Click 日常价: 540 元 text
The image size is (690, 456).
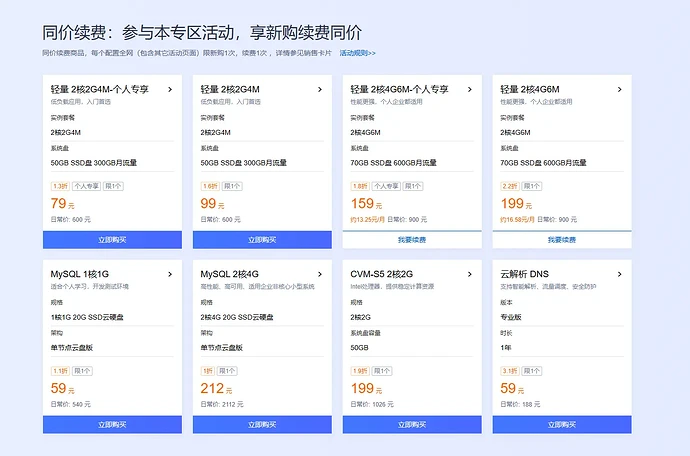click(x=70, y=404)
